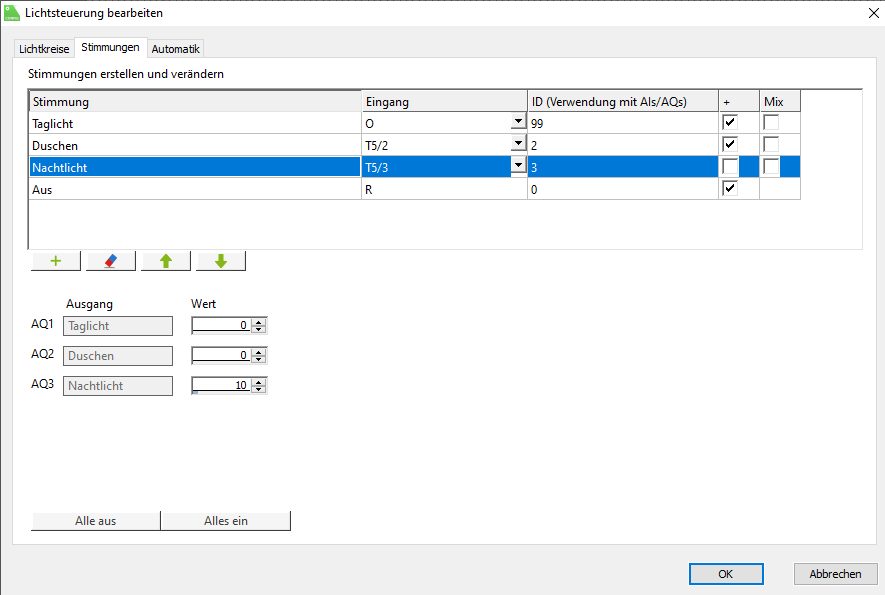This screenshot has height=595, width=885.
Task: Decrease AQ3 Wert with down arrow
Action: (x=259, y=389)
